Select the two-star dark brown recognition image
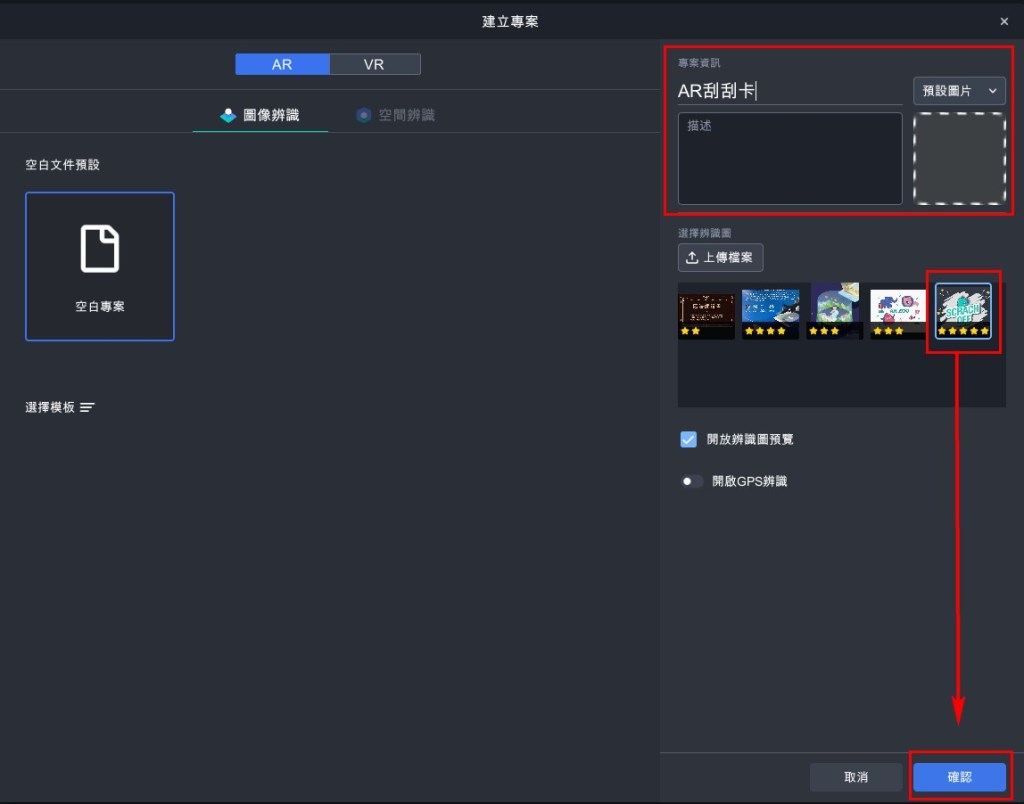Image resolution: width=1024 pixels, height=804 pixels. 706,311
